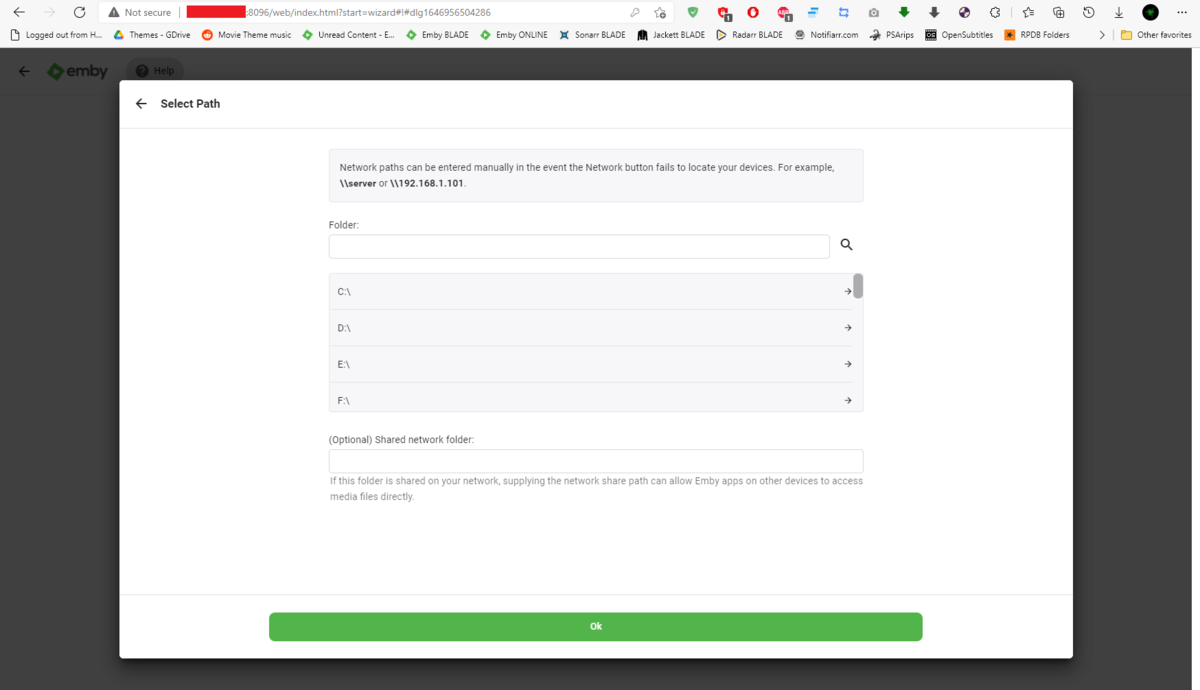This screenshot has width=1200, height=690.
Task: Click the Shared network folder input
Action: [595, 461]
